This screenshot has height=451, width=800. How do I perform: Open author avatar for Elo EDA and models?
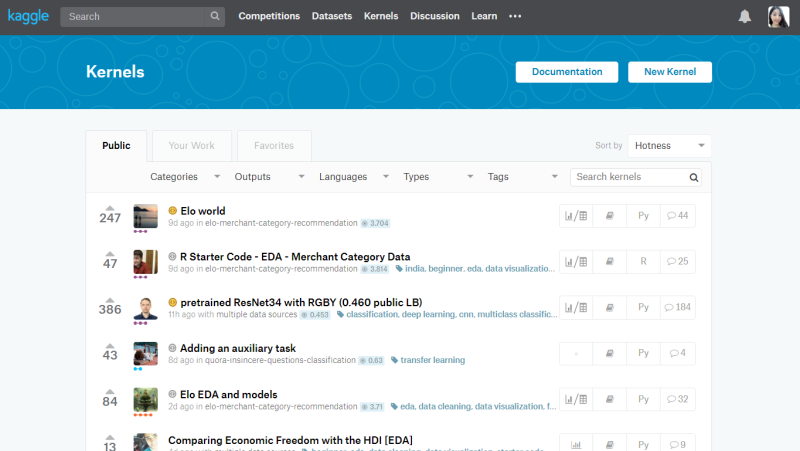[145, 400]
